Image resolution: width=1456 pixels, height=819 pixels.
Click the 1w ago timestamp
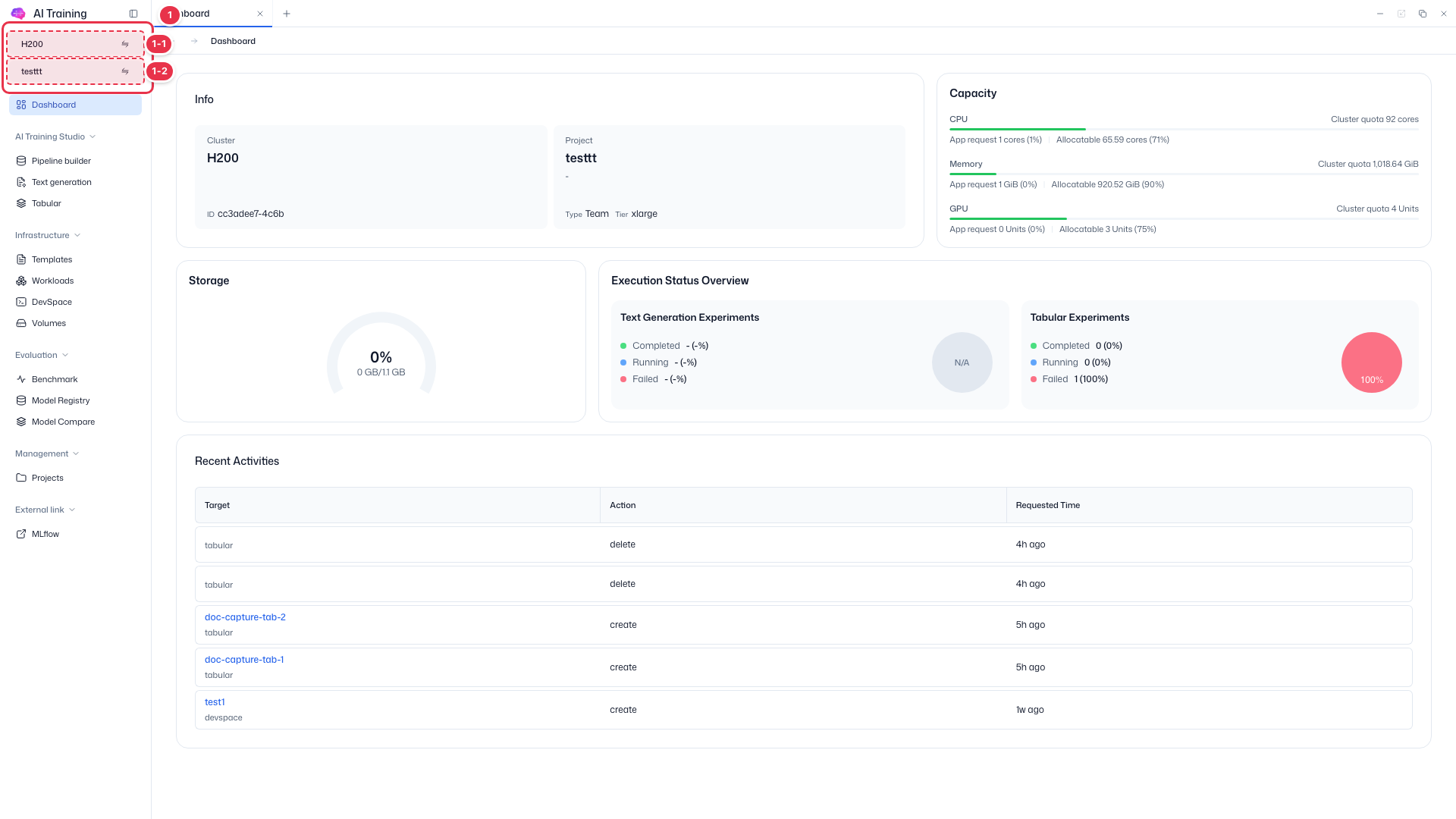tap(1030, 710)
